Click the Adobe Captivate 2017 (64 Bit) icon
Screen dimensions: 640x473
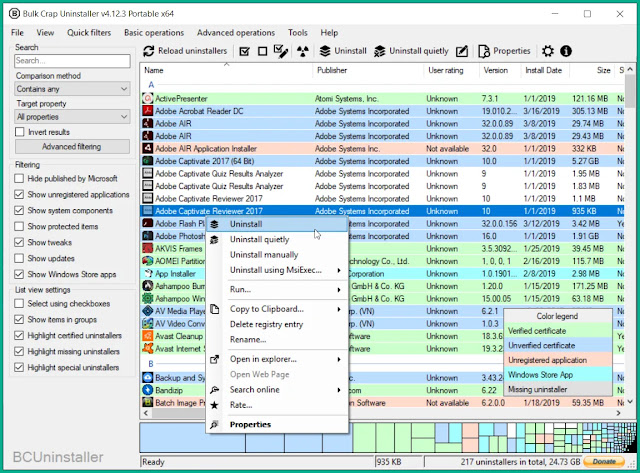pyautogui.click(x=148, y=161)
